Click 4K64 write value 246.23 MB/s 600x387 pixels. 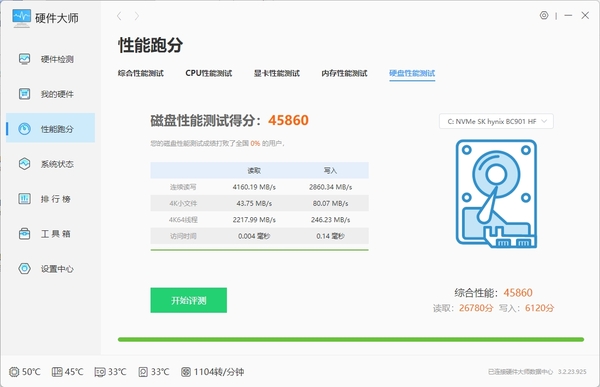(331, 220)
